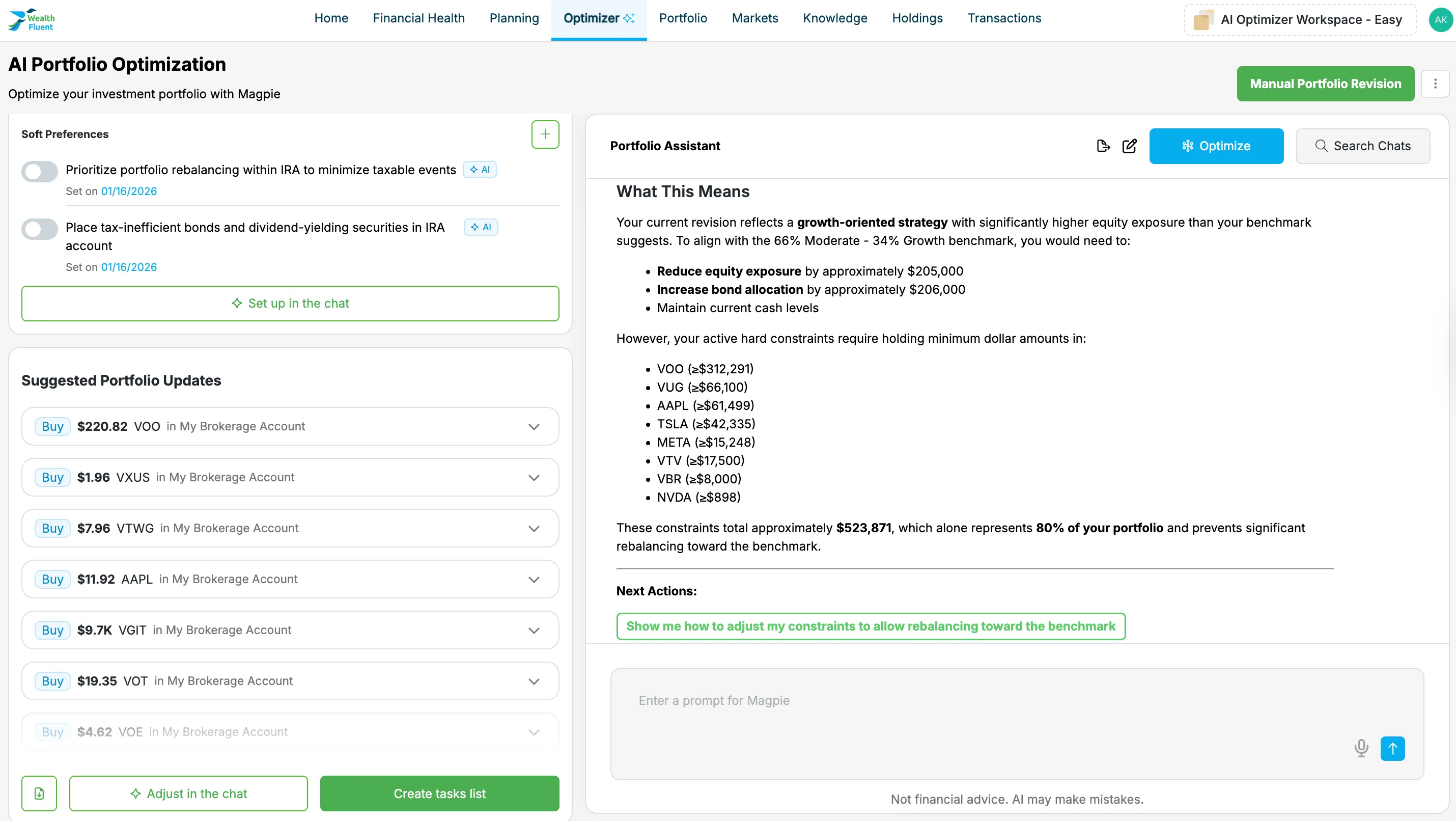Screen dimensions: 1456x821
Task: Click the document download icon near Adjust in the chat
Action: (x=39, y=793)
